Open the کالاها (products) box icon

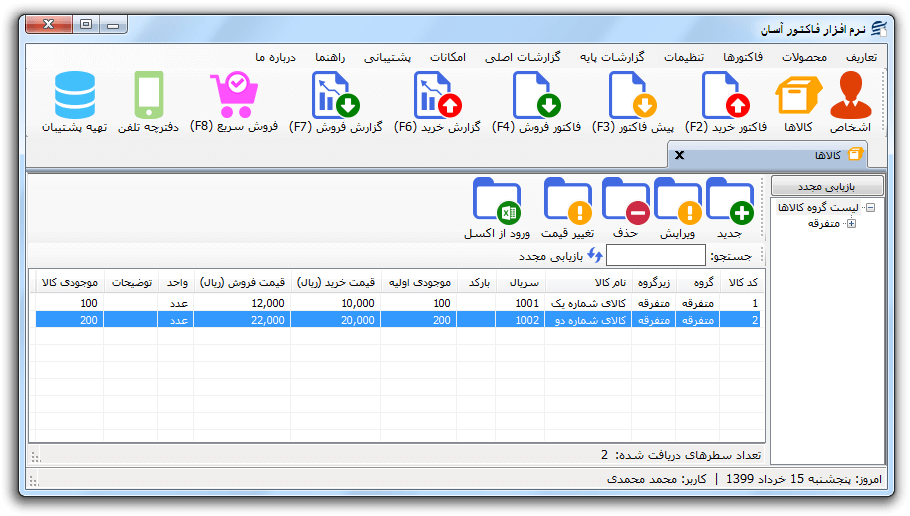[x=799, y=102]
